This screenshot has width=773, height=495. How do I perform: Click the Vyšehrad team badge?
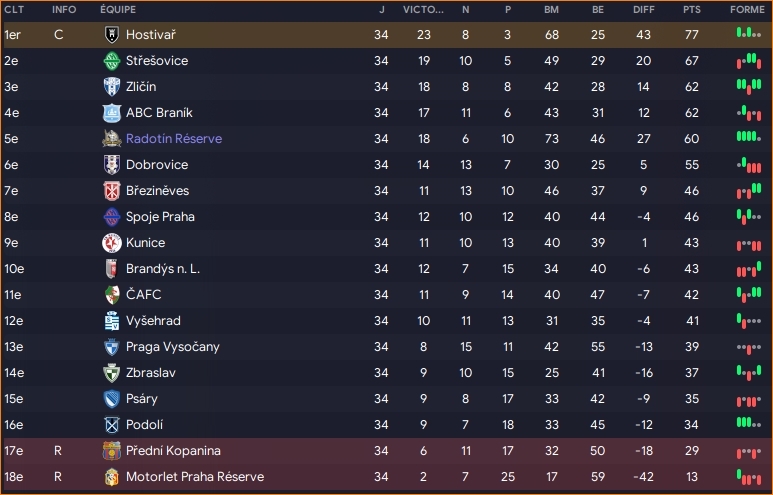pos(111,321)
